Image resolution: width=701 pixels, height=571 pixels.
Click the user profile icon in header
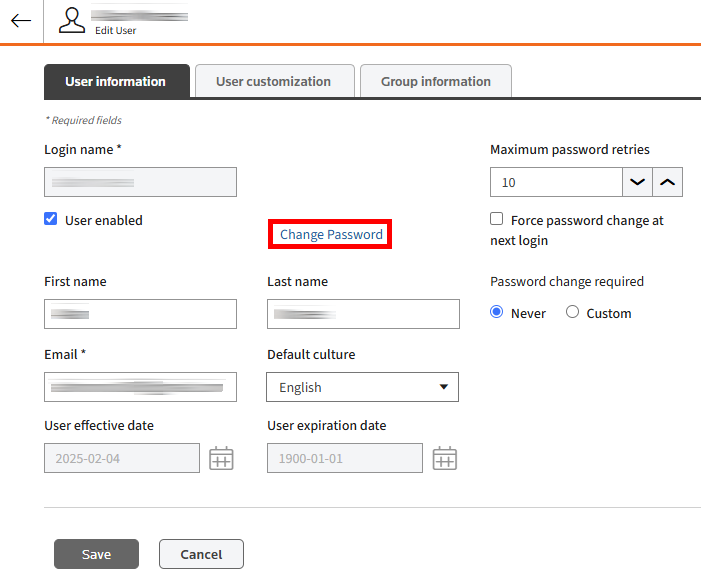tap(72, 21)
